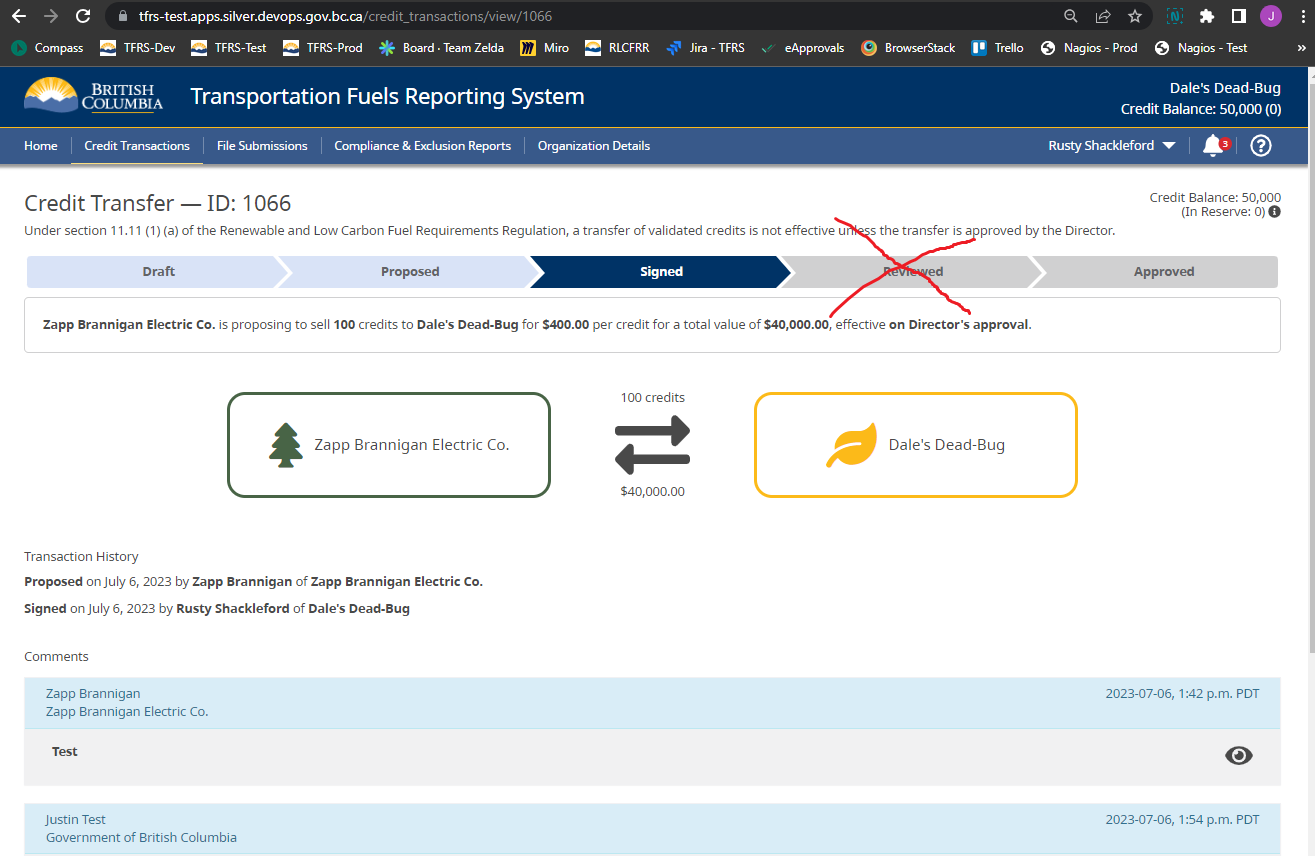Open the Compass bookmark

click(48, 48)
